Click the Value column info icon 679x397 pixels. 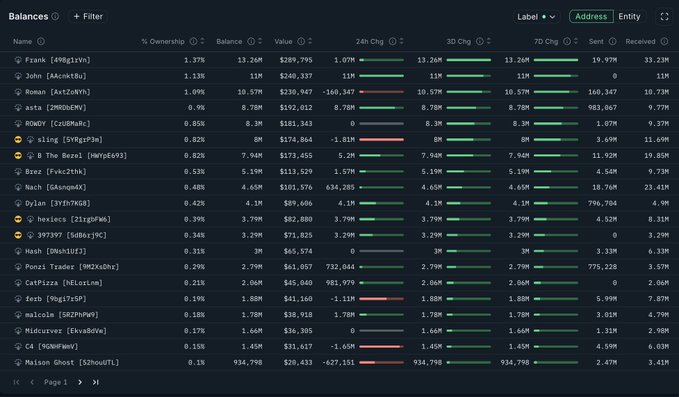[x=301, y=42]
